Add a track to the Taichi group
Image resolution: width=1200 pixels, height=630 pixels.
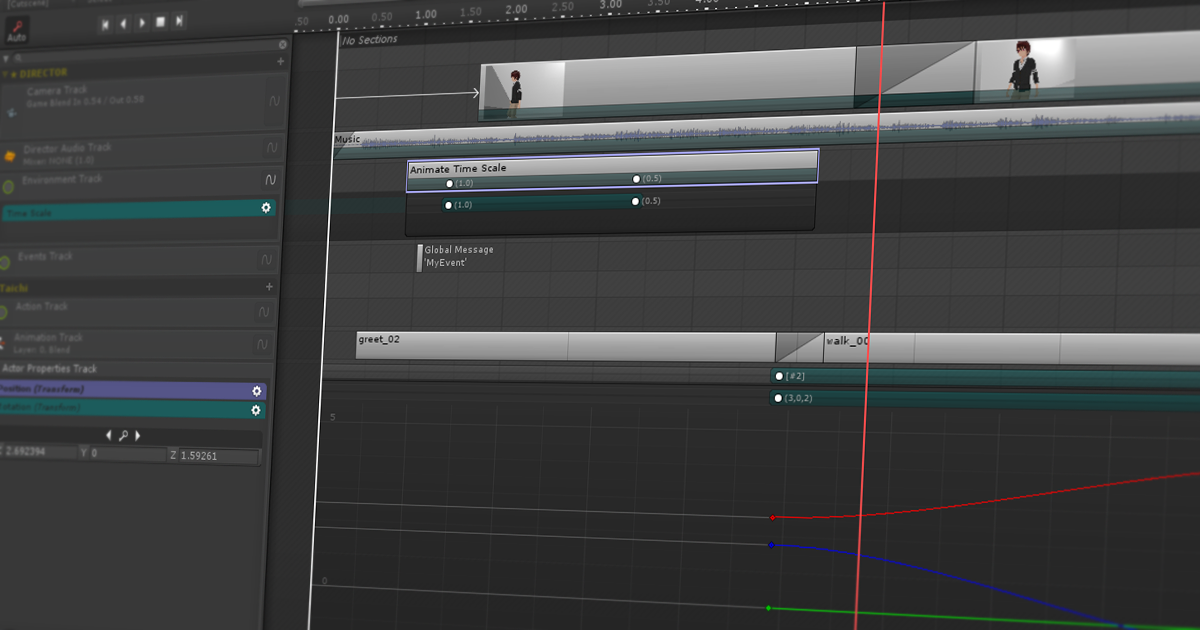268,287
